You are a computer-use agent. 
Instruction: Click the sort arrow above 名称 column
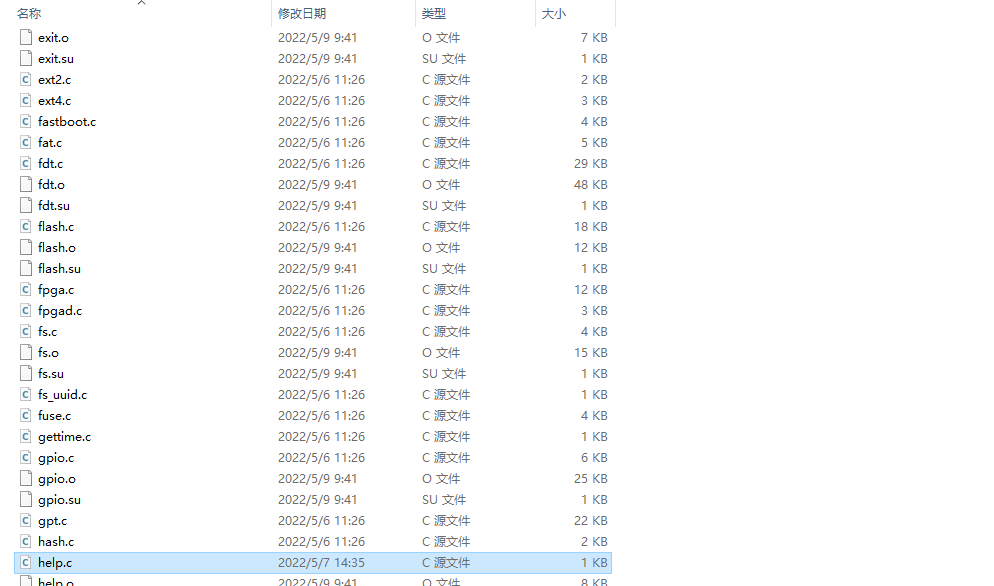coord(141,3)
